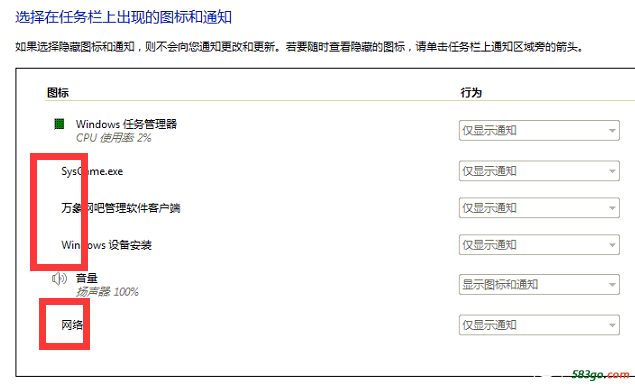Open behavior dropdown for Windows 设备安装

[539, 245]
